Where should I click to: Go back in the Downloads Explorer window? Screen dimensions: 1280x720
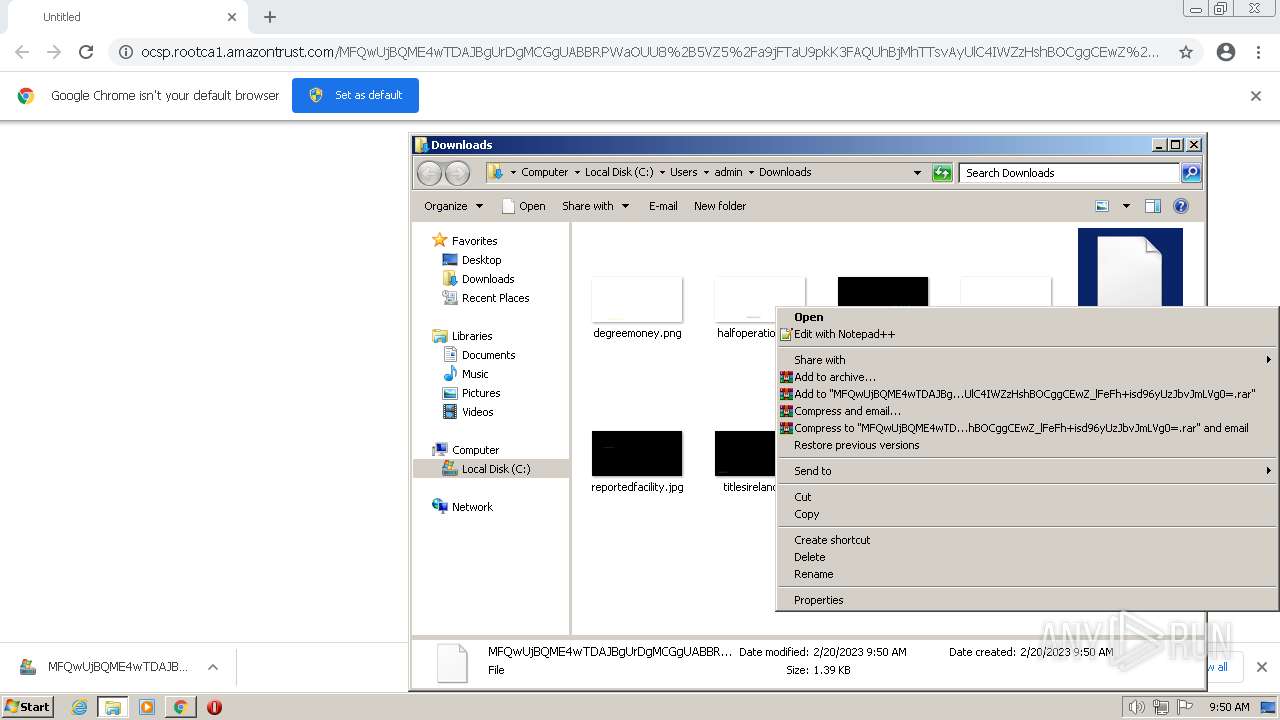tap(429, 173)
